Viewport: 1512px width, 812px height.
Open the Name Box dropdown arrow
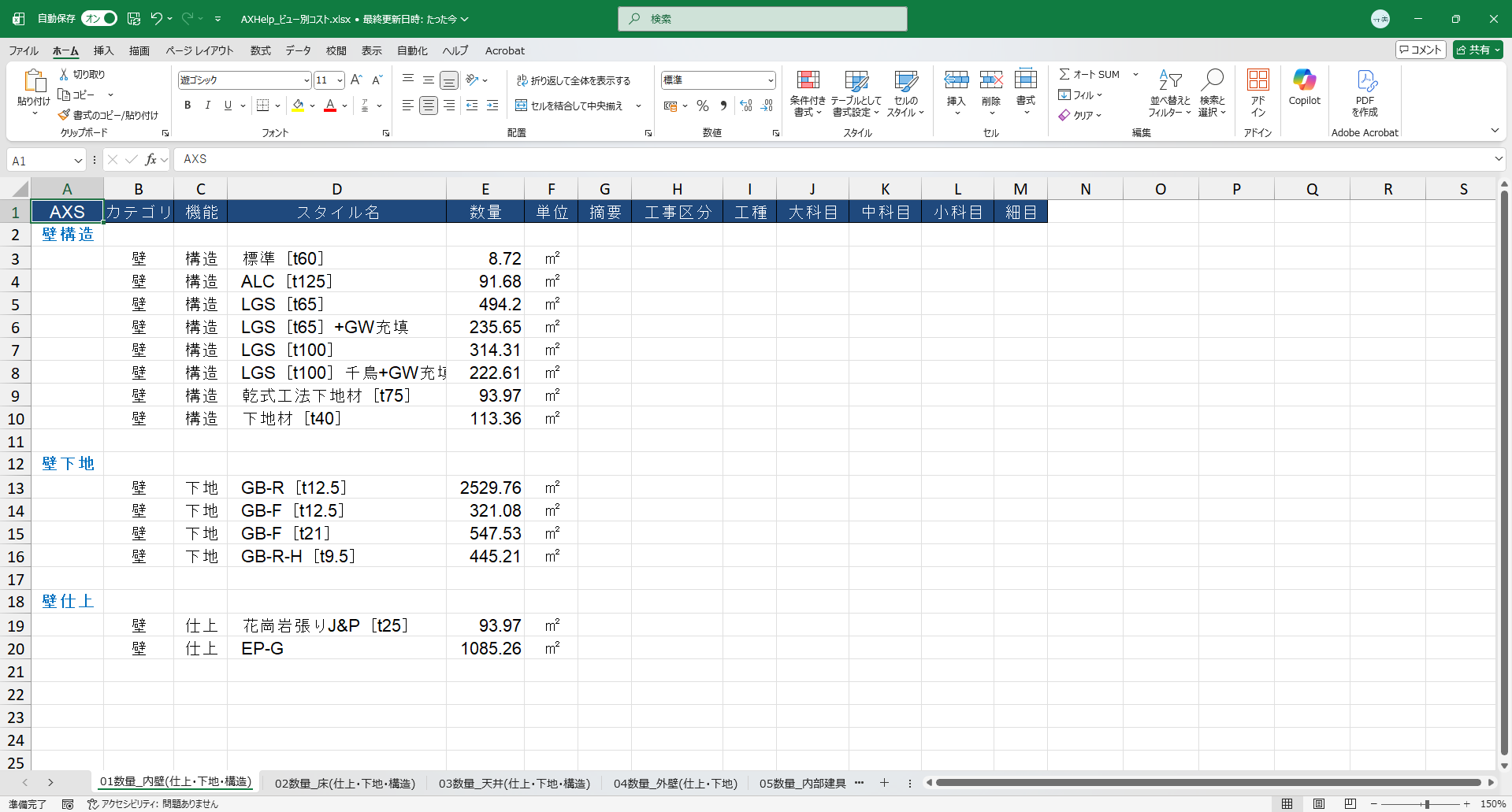(x=78, y=161)
